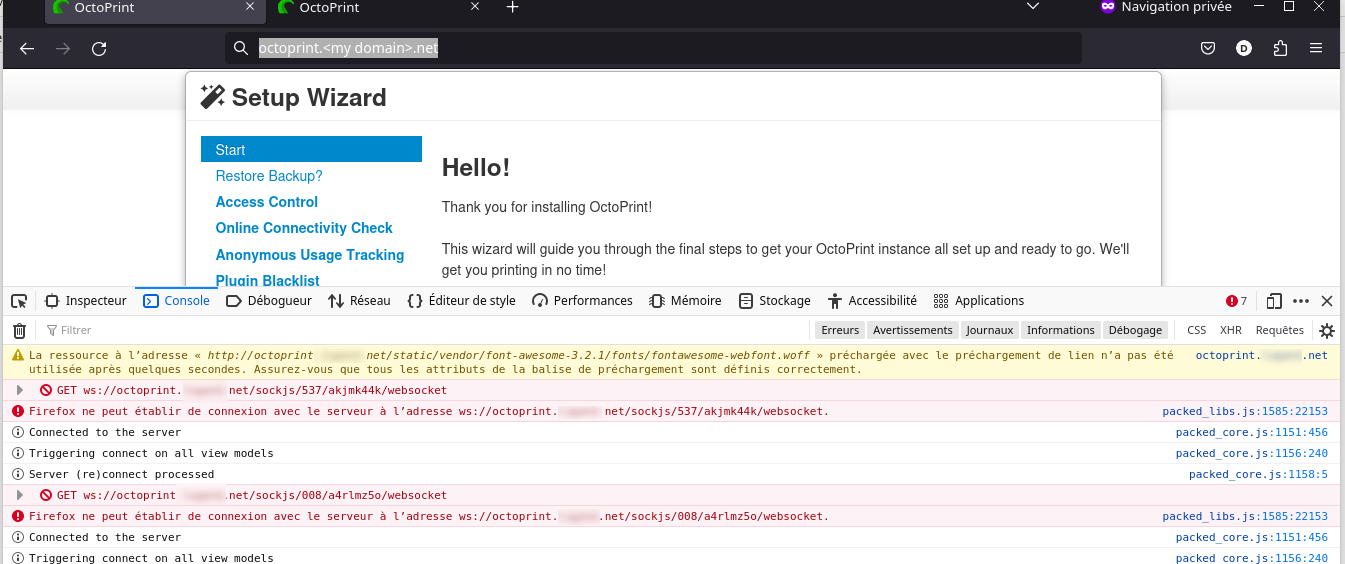Image resolution: width=1345 pixels, height=564 pixels.
Task: Switch to the Applications devtools tab
Action: point(979,301)
